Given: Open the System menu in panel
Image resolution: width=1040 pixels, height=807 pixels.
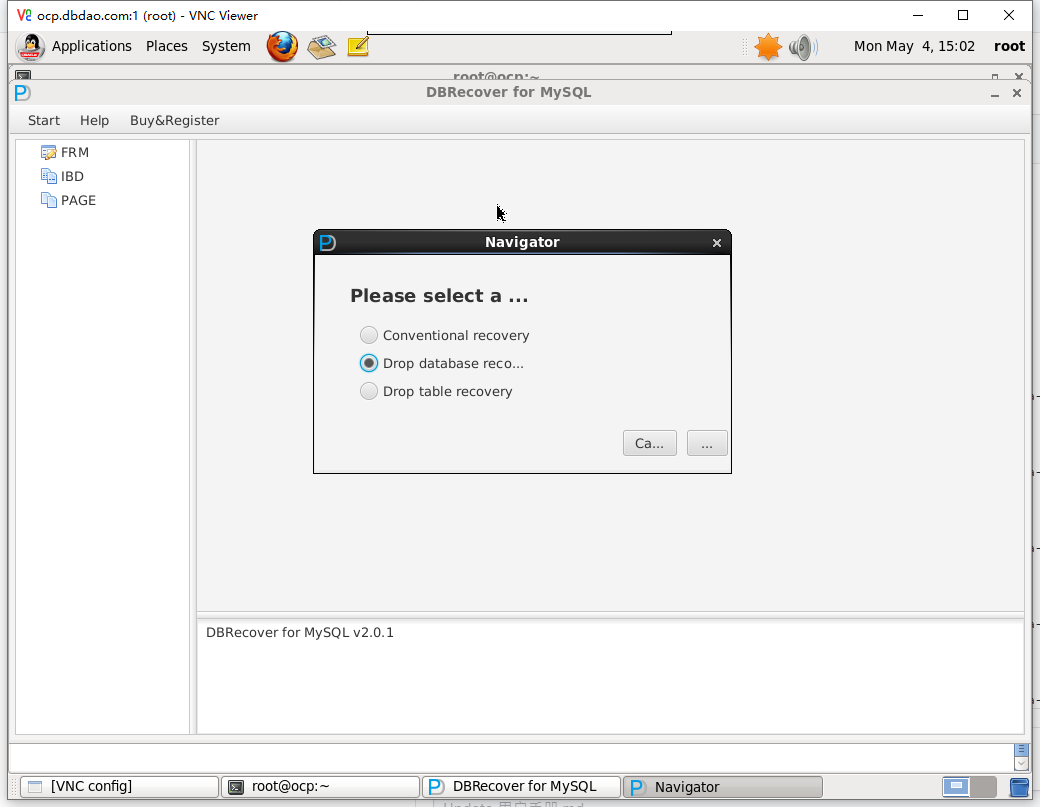Looking at the screenshot, I should 226,46.
